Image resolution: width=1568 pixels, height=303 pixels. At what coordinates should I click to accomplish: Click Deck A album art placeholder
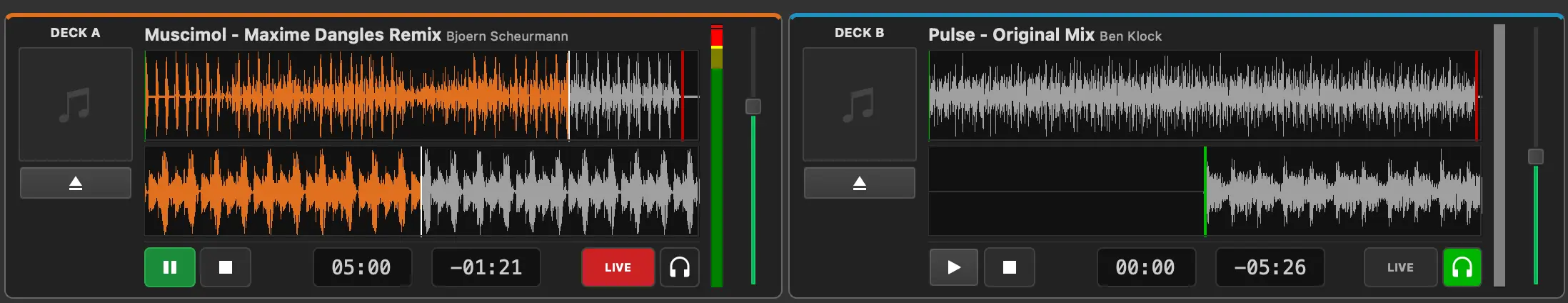click(76, 104)
